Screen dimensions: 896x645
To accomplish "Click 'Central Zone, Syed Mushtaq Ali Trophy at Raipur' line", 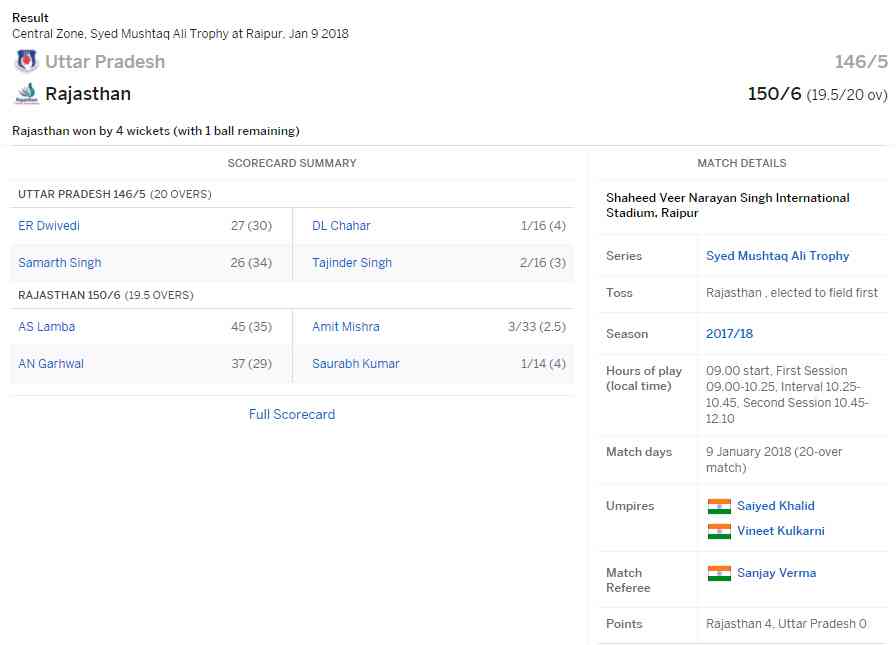I will coord(180,34).
